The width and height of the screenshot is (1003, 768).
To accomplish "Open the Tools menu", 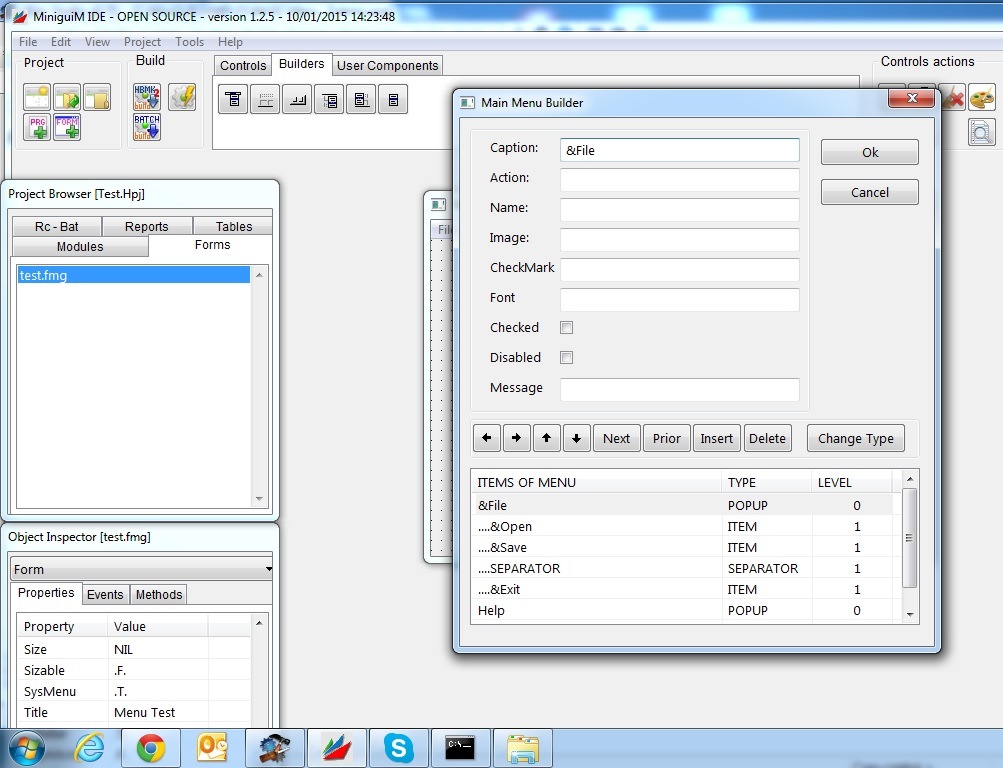I will click(x=189, y=42).
